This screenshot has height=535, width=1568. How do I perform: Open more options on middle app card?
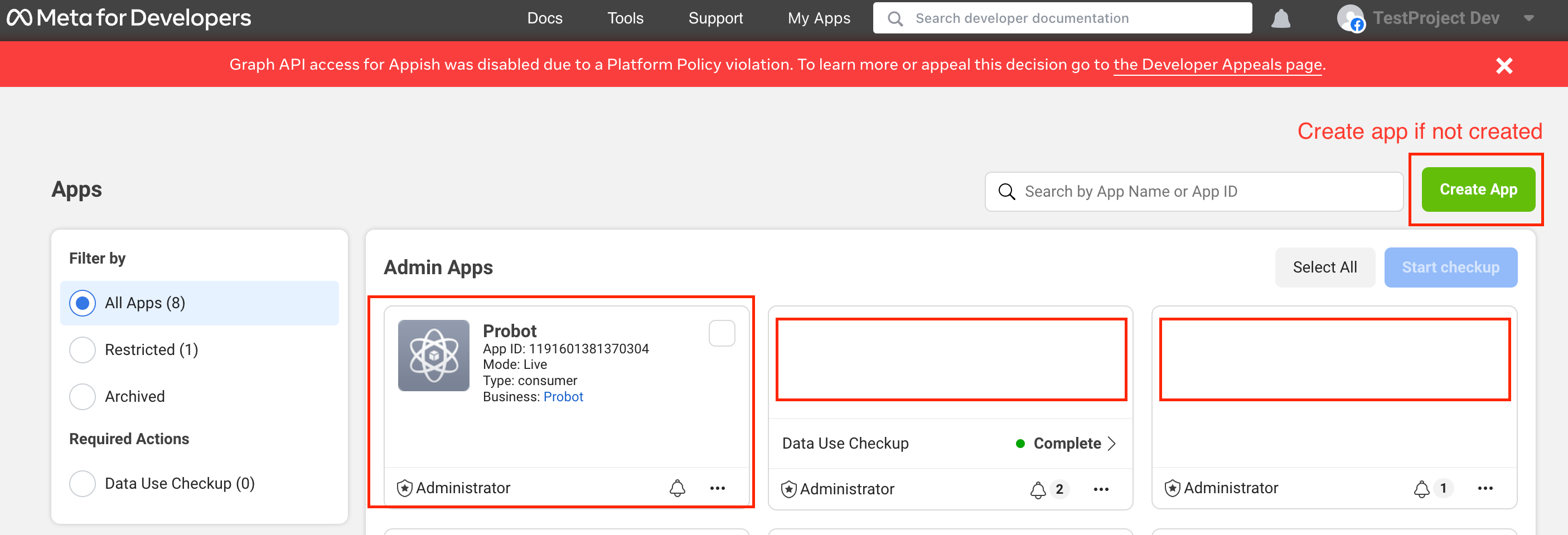1101,489
